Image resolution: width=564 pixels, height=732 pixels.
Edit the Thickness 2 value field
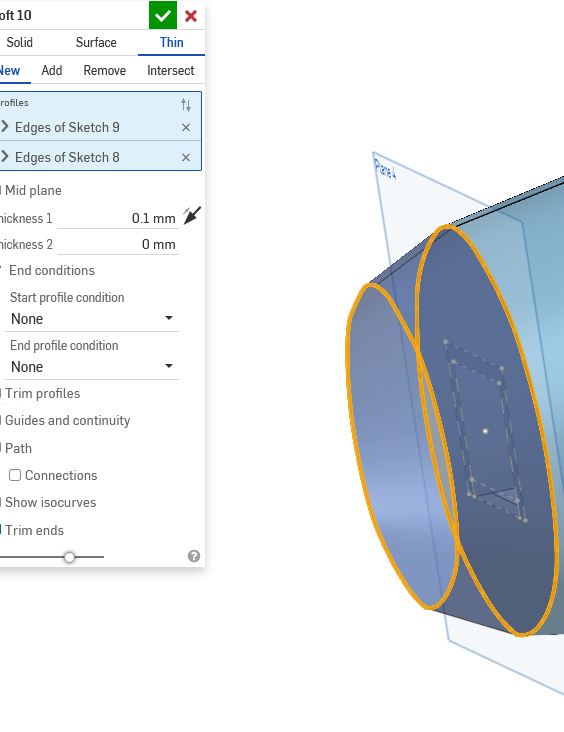[118, 244]
